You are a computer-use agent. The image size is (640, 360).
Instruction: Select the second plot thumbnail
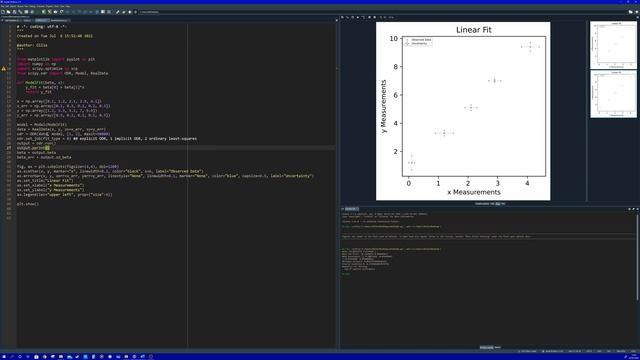pyautogui.click(x=613, y=94)
